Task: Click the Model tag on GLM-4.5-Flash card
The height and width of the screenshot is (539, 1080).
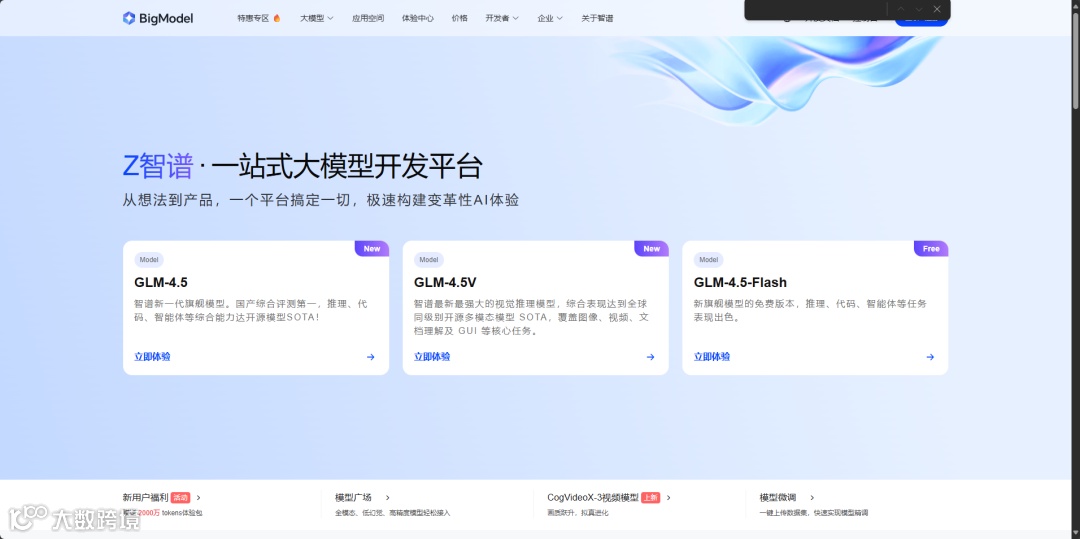Action: point(708,260)
